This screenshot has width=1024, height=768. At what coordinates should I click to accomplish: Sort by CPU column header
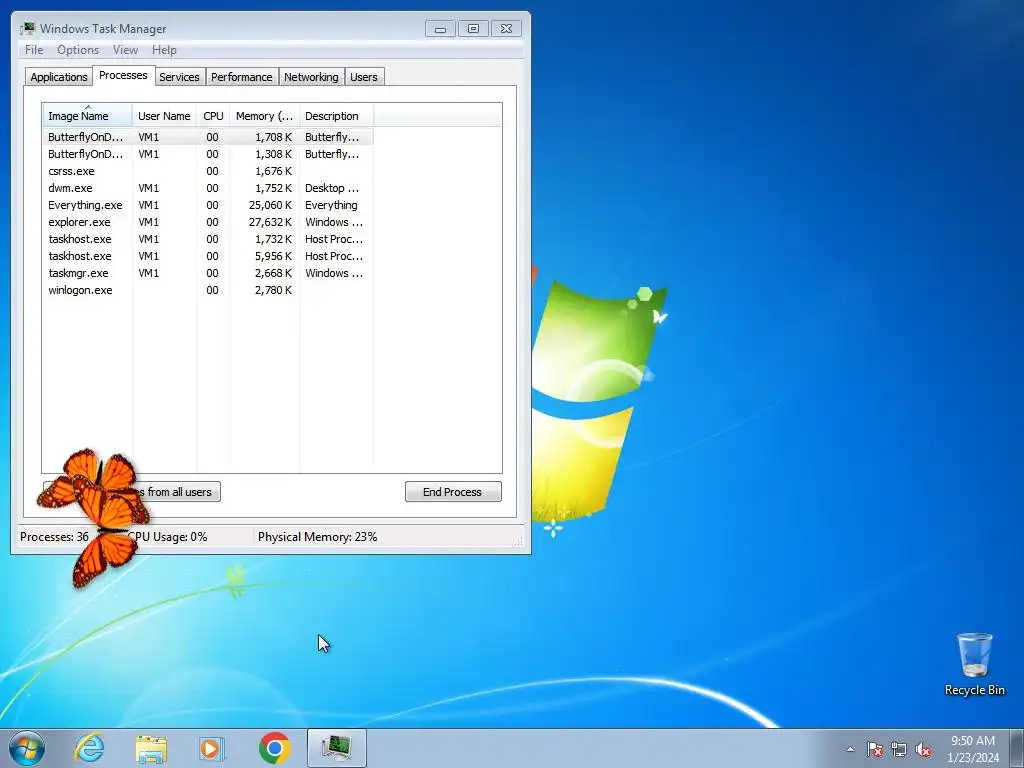click(213, 116)
